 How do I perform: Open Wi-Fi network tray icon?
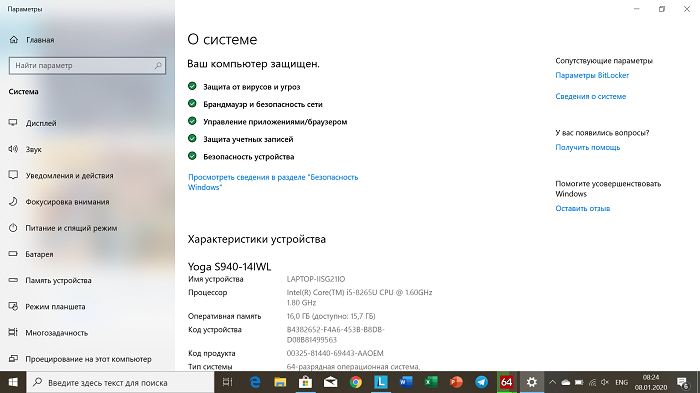point(592,382)
